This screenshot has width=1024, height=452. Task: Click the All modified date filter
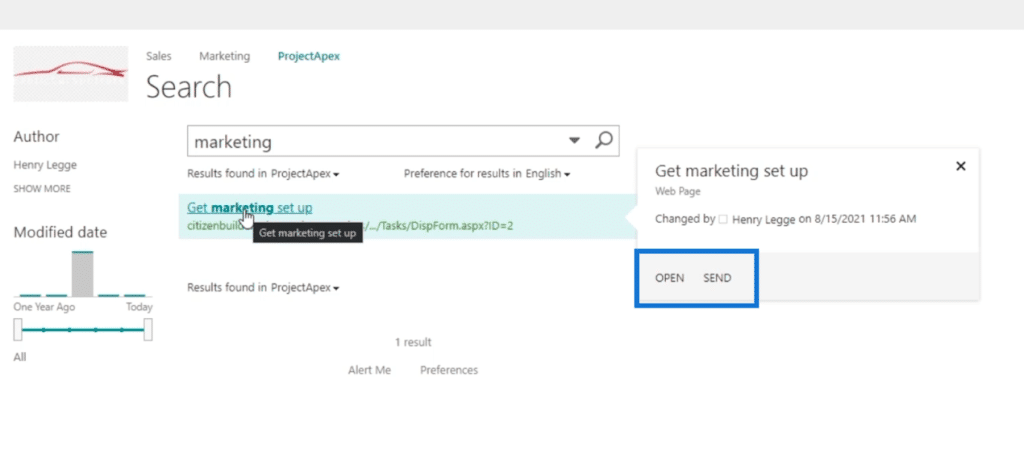pos(20,357)
